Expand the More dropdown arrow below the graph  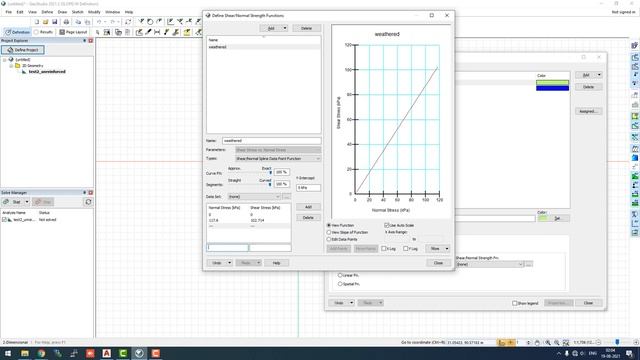(x=447, y=249)
